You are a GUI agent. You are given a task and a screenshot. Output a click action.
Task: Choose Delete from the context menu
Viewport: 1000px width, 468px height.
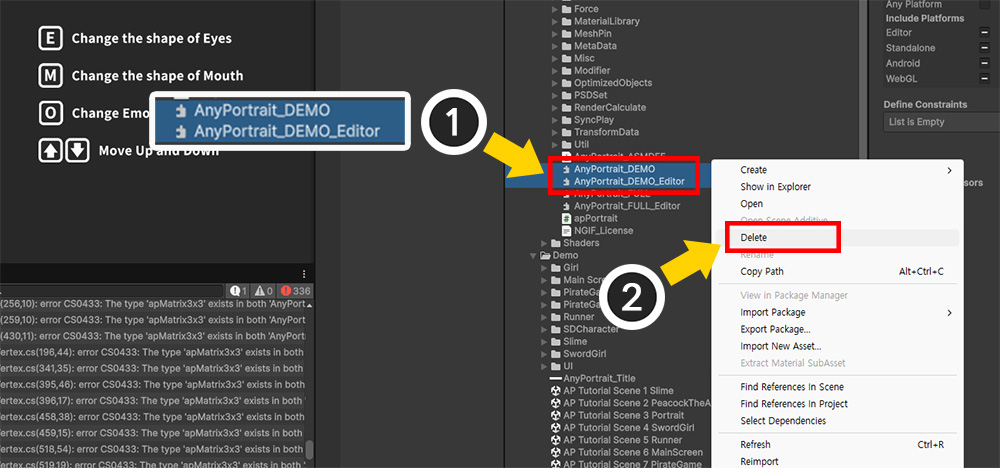754,238
